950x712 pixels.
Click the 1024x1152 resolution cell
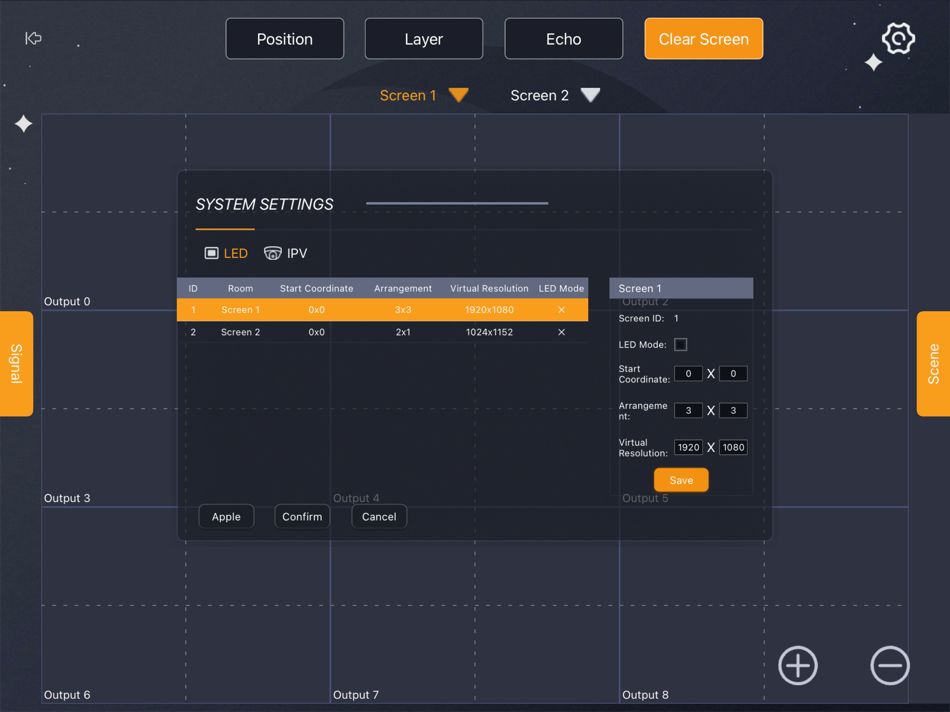[x=490, y=332]
